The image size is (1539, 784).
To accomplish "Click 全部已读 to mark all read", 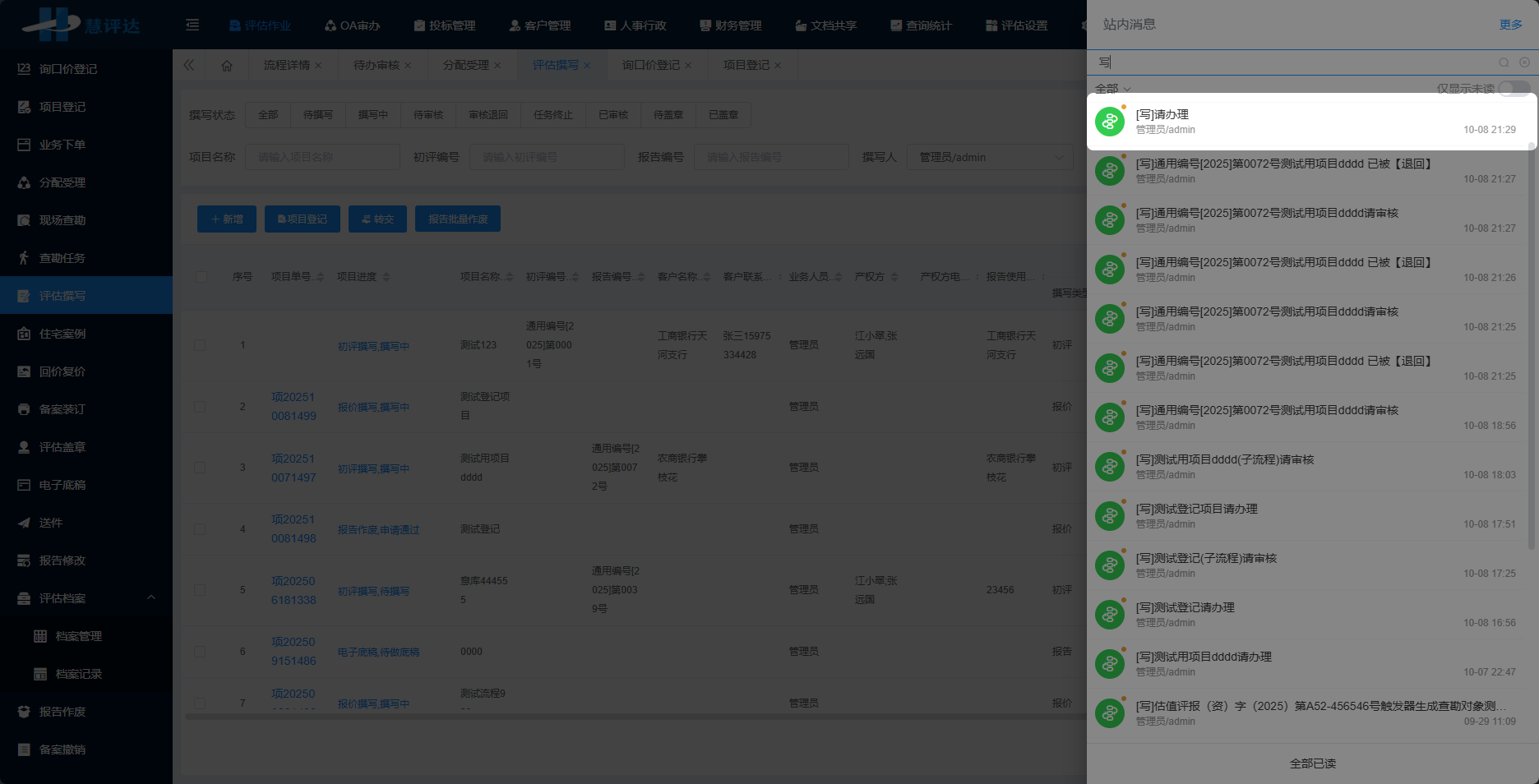I will click(x=1312, y=763).
